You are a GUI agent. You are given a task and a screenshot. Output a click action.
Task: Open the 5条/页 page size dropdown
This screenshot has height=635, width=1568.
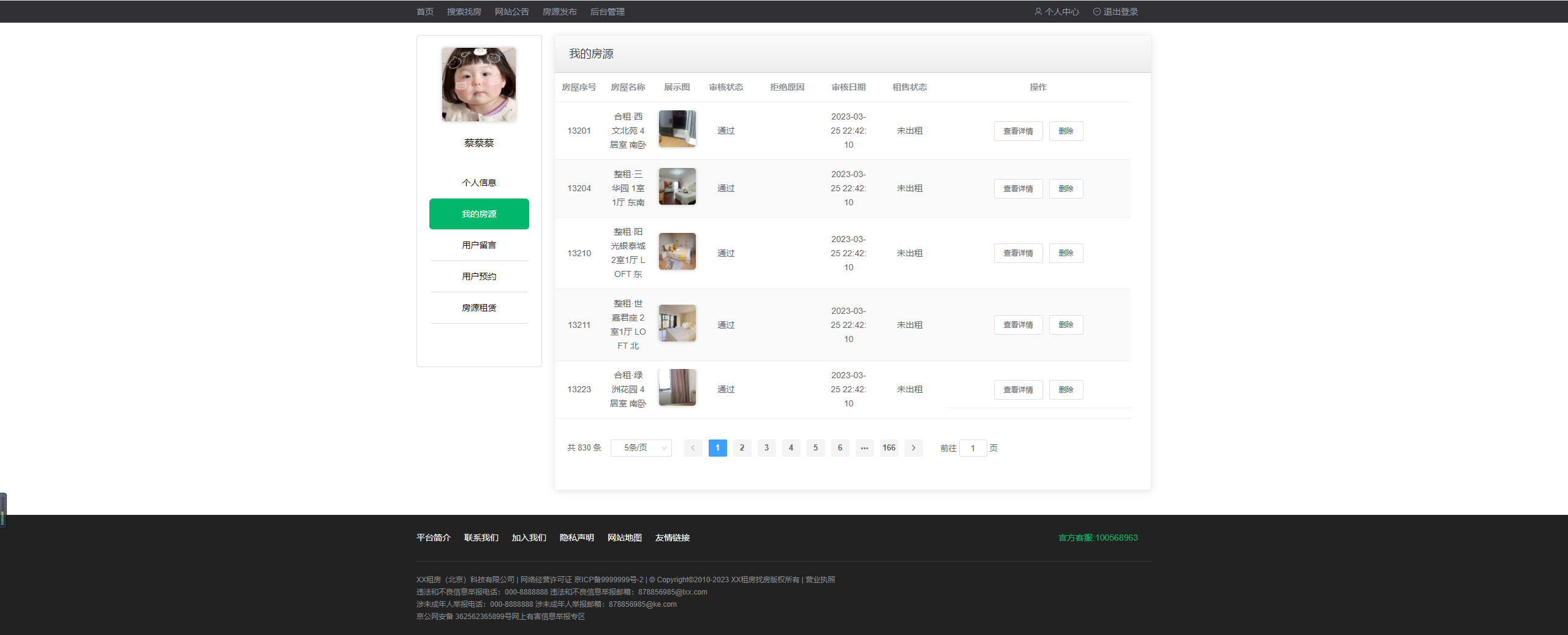coord(641,448)
